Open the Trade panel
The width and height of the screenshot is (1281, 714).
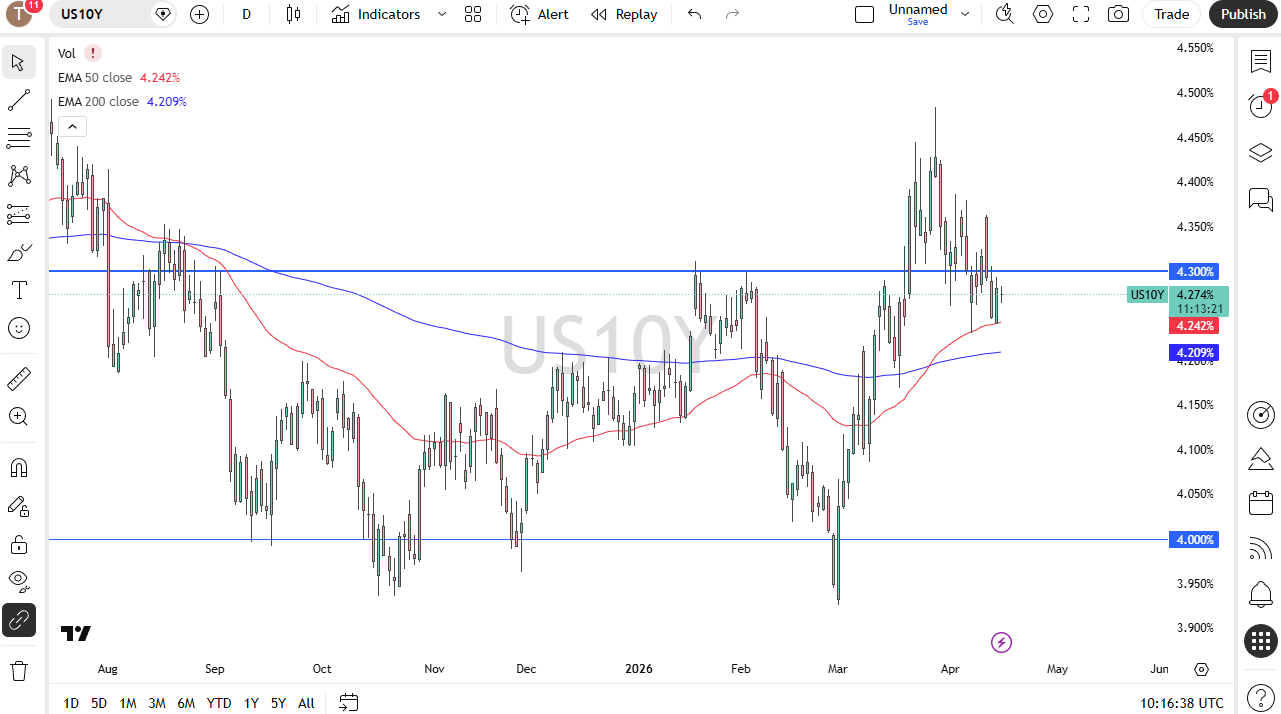1171,14
